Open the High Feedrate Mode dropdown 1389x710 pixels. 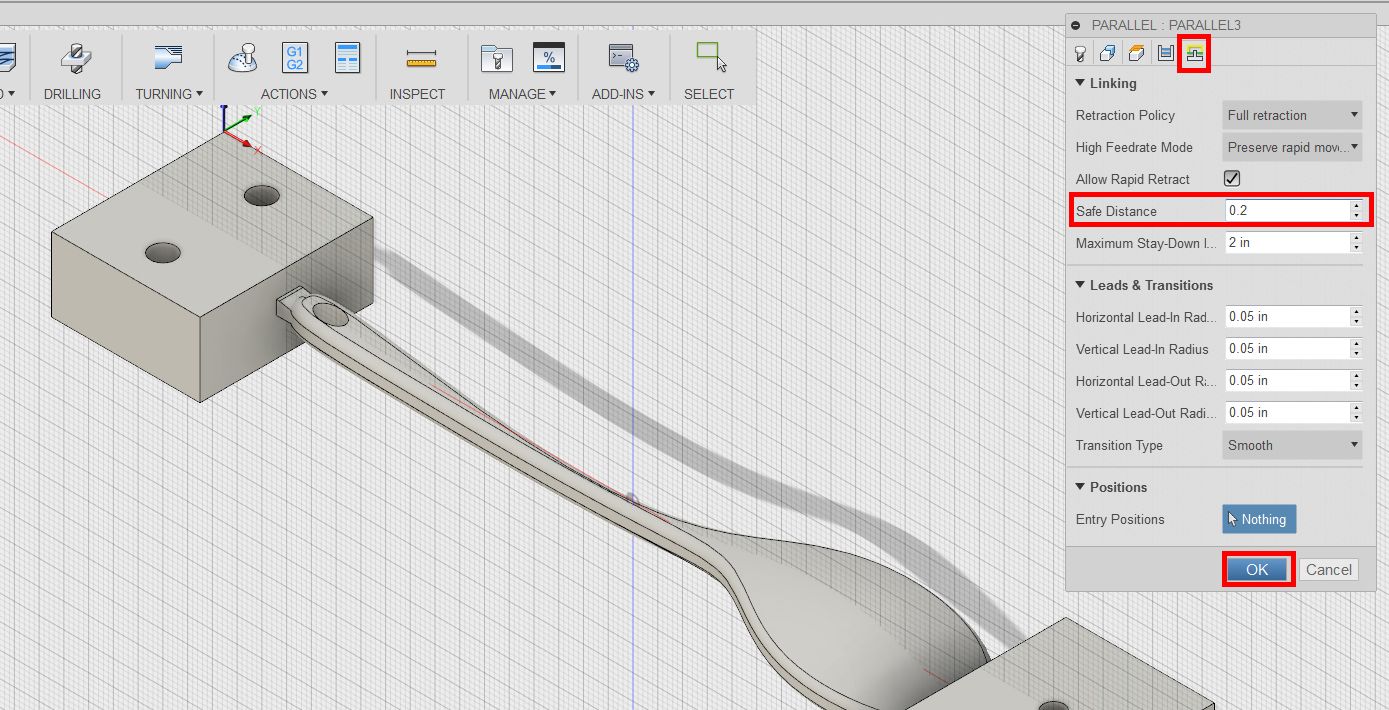coord(1293,147)
